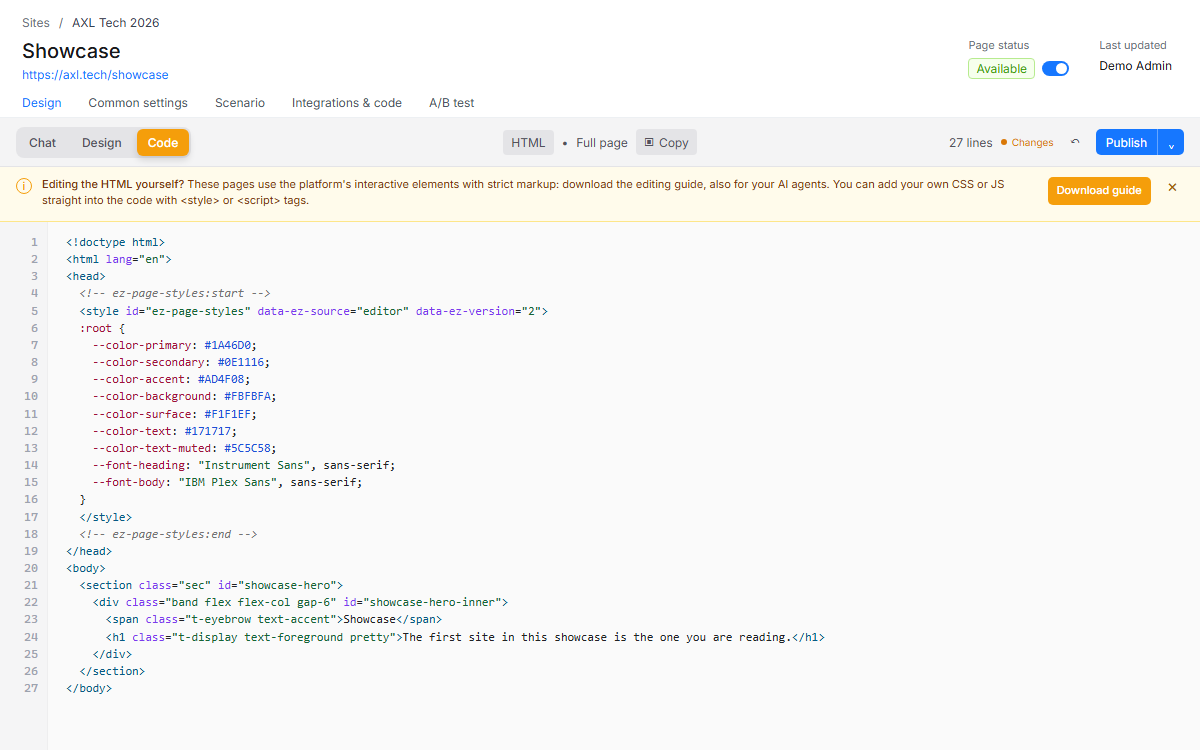The image size is (1200, 750).
Task: Click the Available status badge
Action: [1001, 69]
